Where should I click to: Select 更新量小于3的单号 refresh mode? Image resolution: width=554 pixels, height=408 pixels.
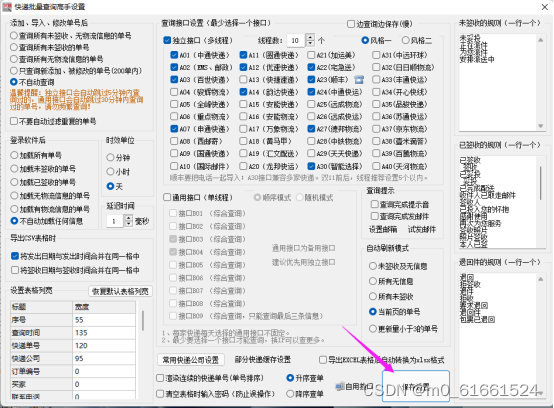tap(372, 329)
